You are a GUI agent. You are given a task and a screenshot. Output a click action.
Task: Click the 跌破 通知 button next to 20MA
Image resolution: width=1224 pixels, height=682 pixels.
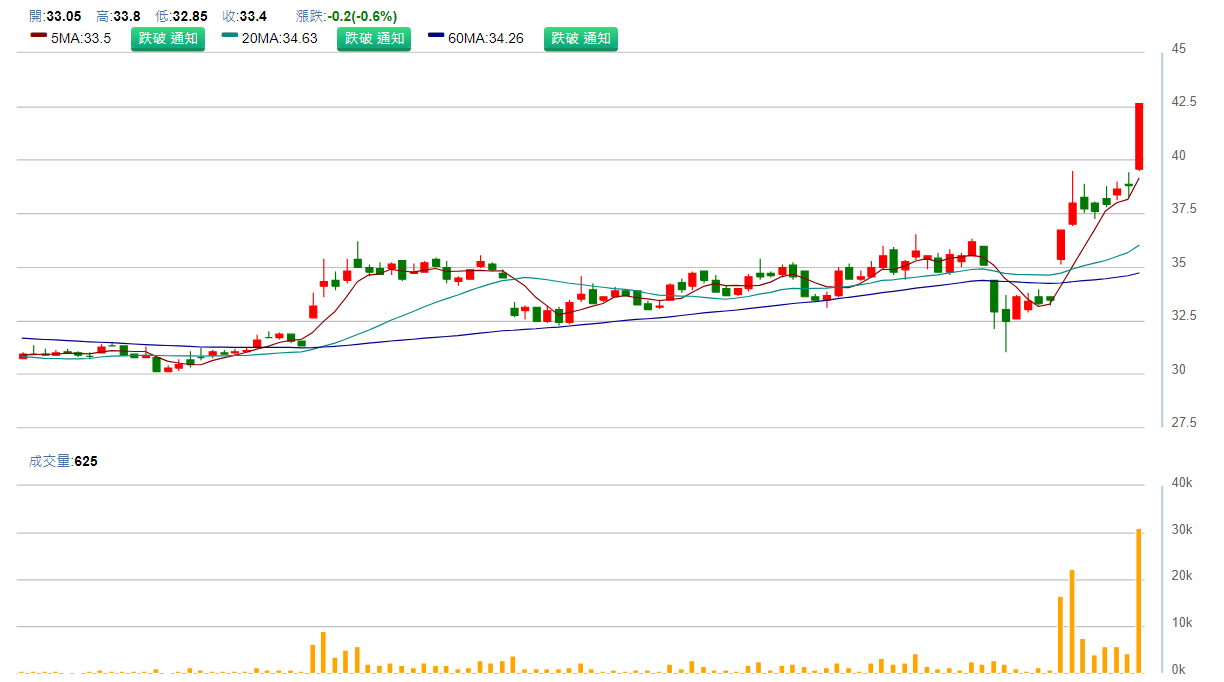click(x=373, y=39)
